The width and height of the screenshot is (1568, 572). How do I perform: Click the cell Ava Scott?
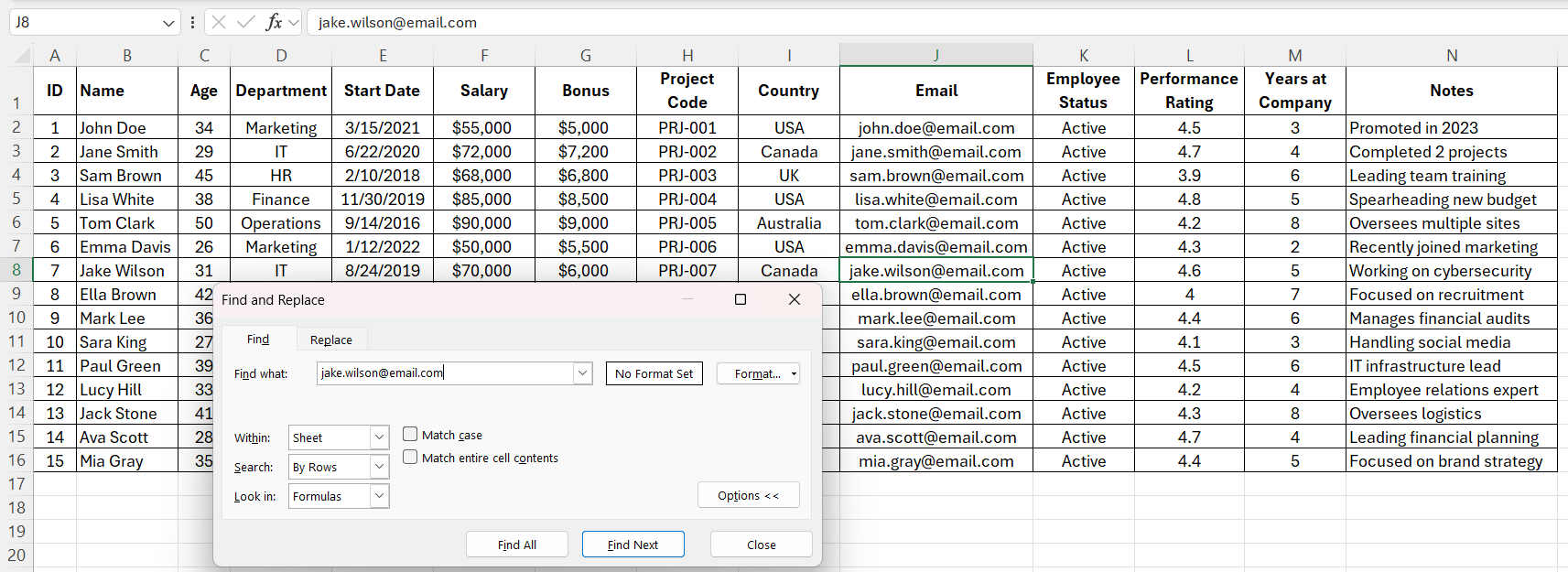[x=127, y=437]
